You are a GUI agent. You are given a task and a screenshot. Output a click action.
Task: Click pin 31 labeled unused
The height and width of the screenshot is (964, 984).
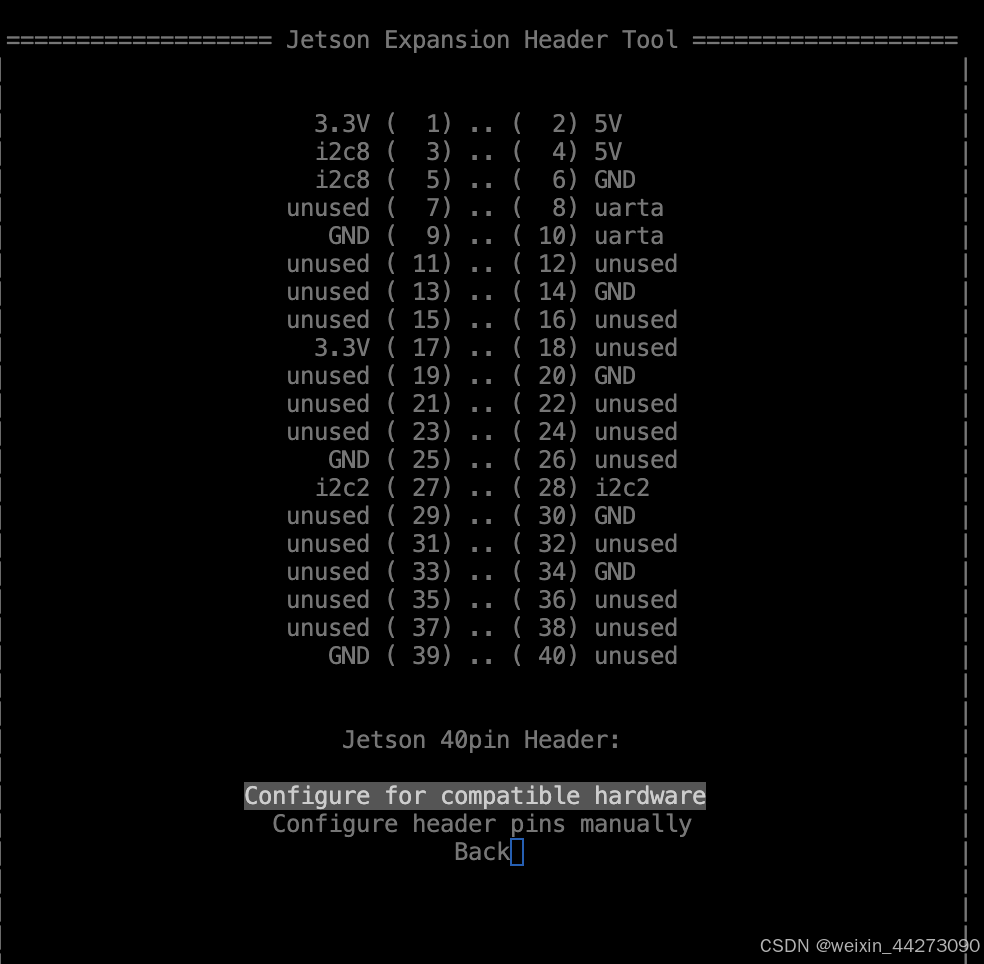point(369,544)
